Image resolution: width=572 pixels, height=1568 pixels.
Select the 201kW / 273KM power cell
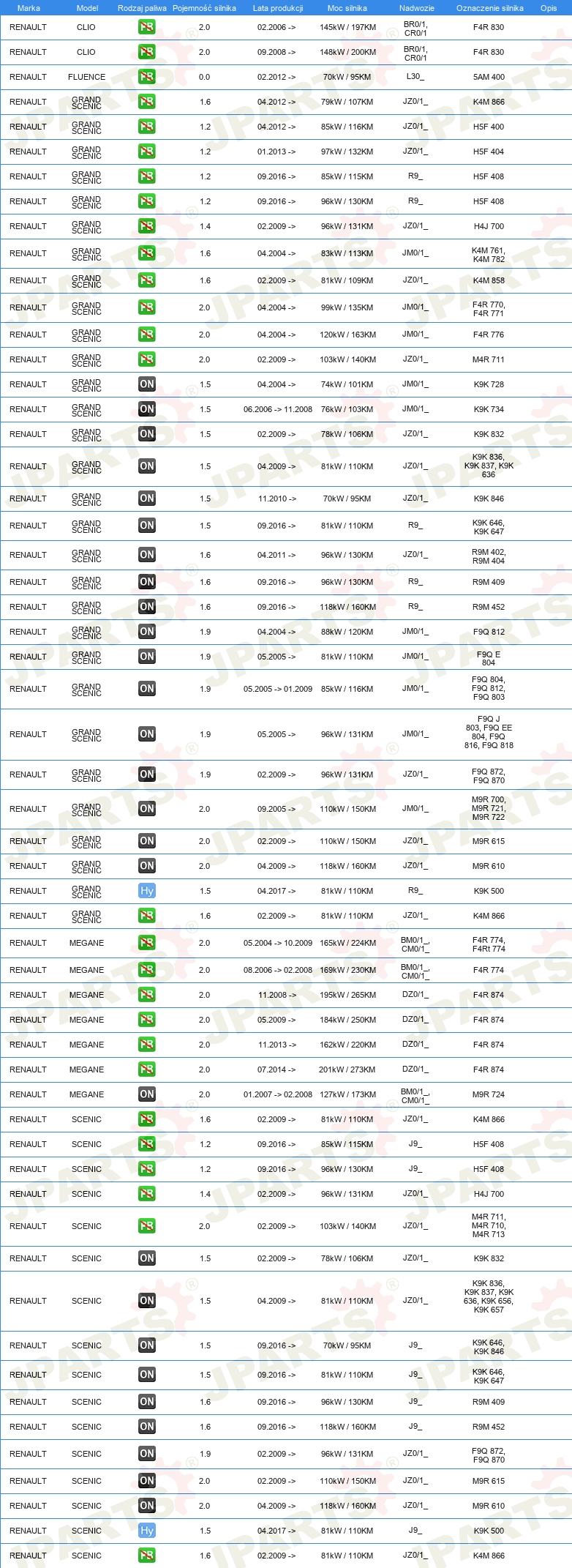[347, 1069]
